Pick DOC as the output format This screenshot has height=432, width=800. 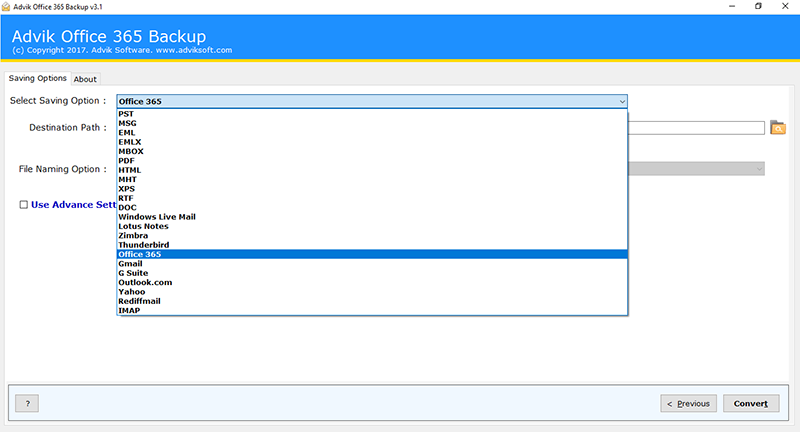[x=372, y=207]
